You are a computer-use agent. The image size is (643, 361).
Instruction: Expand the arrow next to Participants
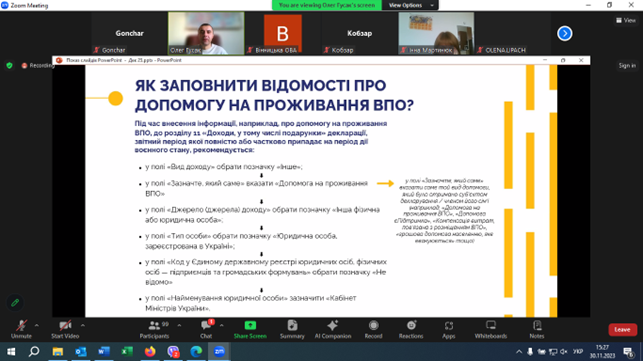point(179,325)
